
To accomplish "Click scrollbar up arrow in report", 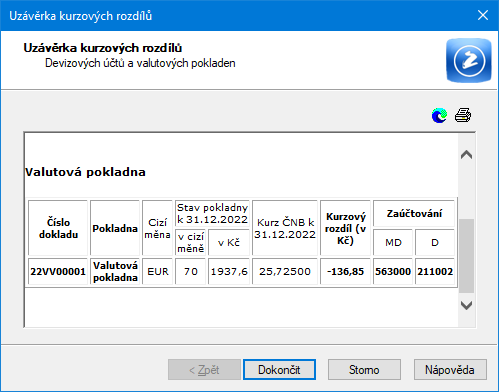I will [466, 155].
